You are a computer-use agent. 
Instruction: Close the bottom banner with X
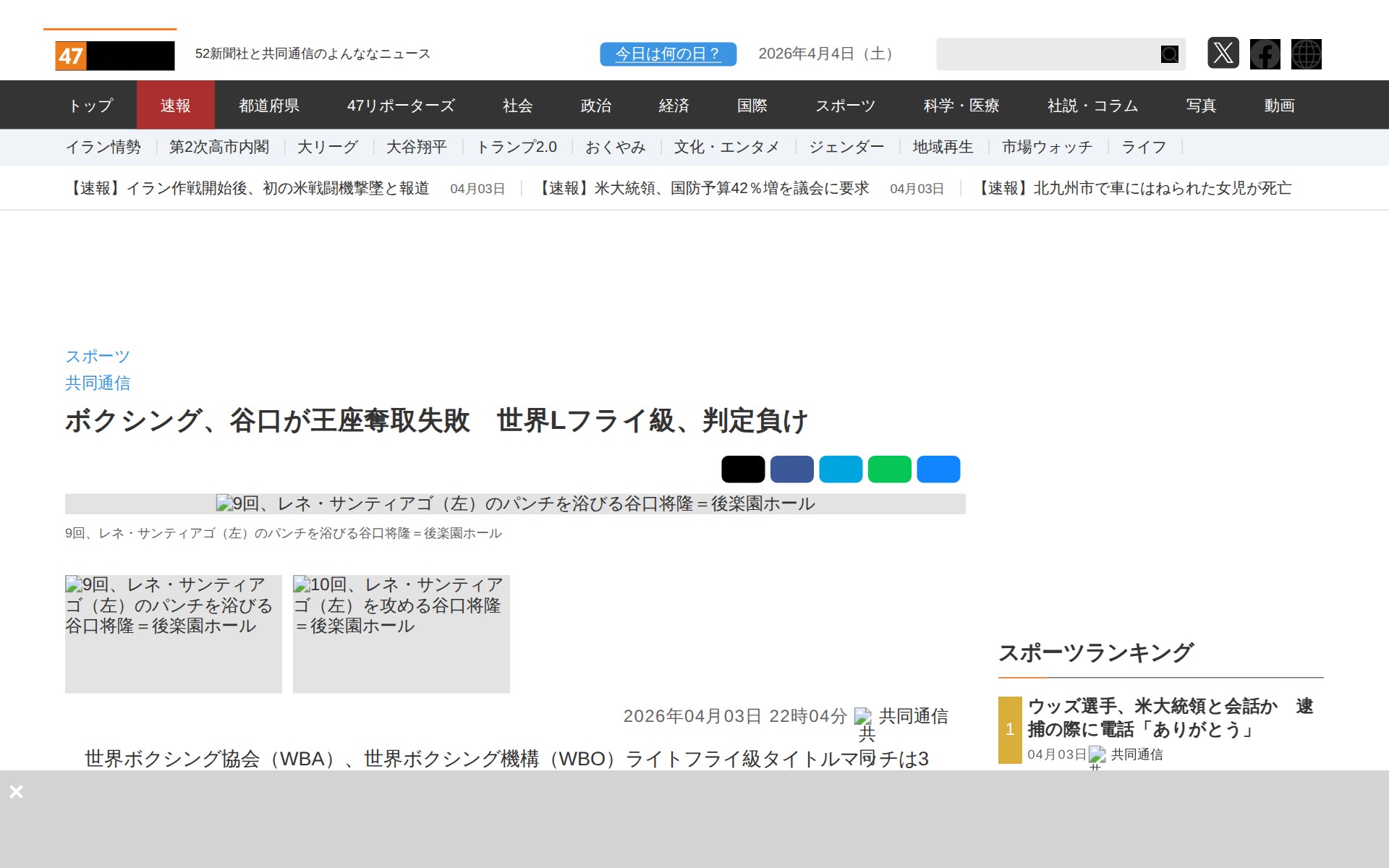16,791
